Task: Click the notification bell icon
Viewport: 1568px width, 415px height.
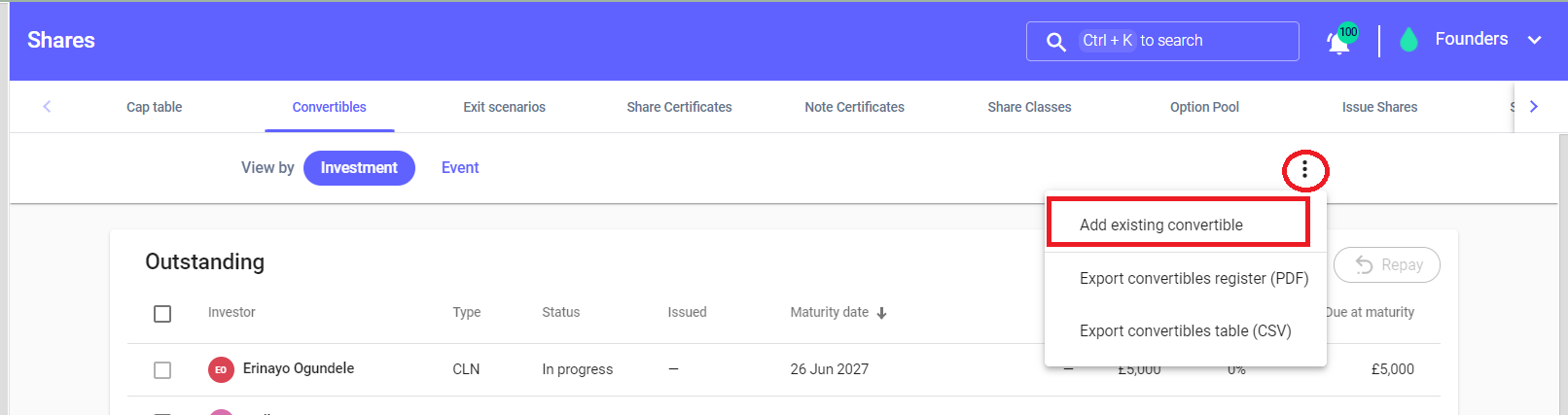Action: pos(1338,42)
